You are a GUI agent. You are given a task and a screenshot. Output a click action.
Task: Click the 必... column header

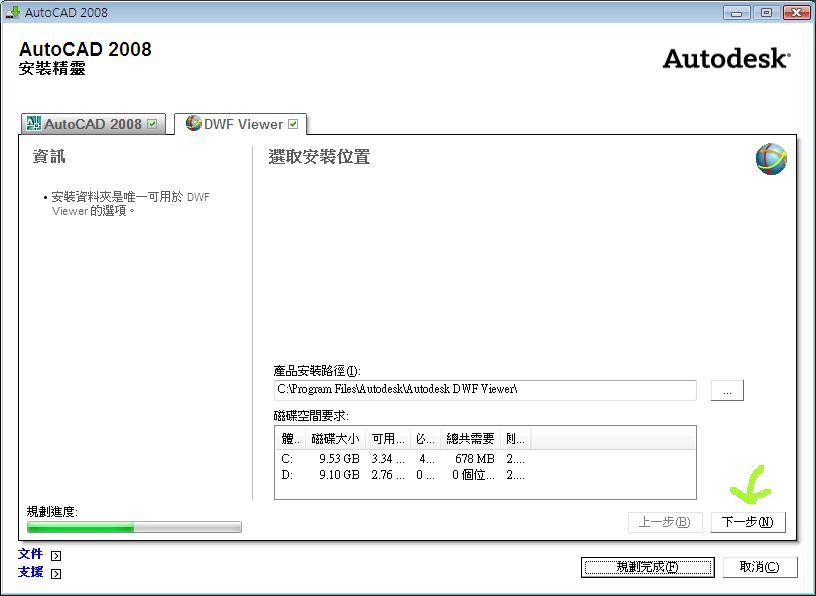(x=425, y=439)
